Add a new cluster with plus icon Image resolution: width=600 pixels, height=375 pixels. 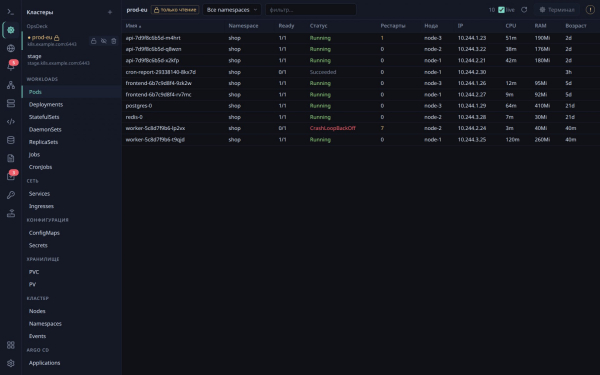point(110,12)
